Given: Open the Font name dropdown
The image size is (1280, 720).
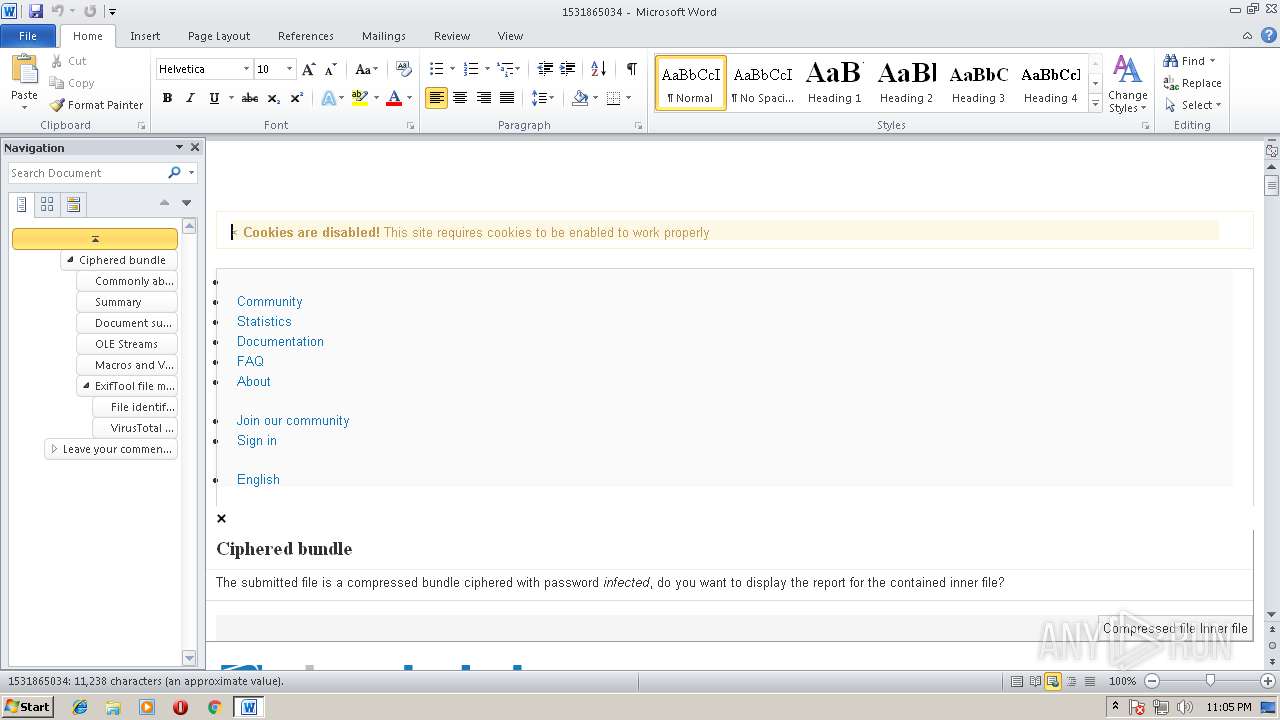Looking at the screenshot, I should tap(246, 69).
